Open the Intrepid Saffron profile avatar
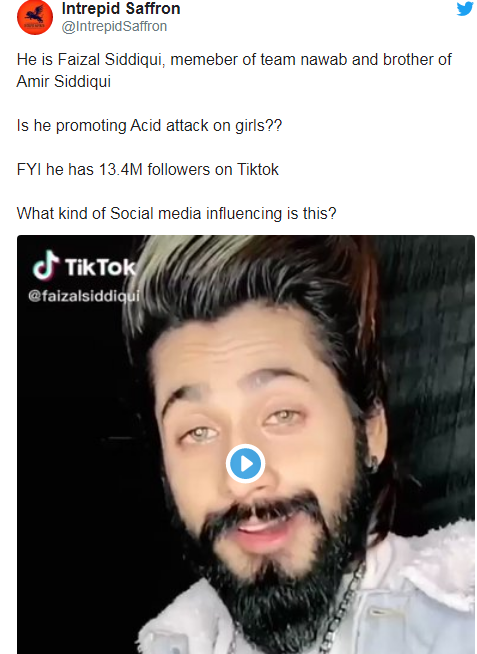Viewport: 477px width, 654px height. [x=35, y=17]
